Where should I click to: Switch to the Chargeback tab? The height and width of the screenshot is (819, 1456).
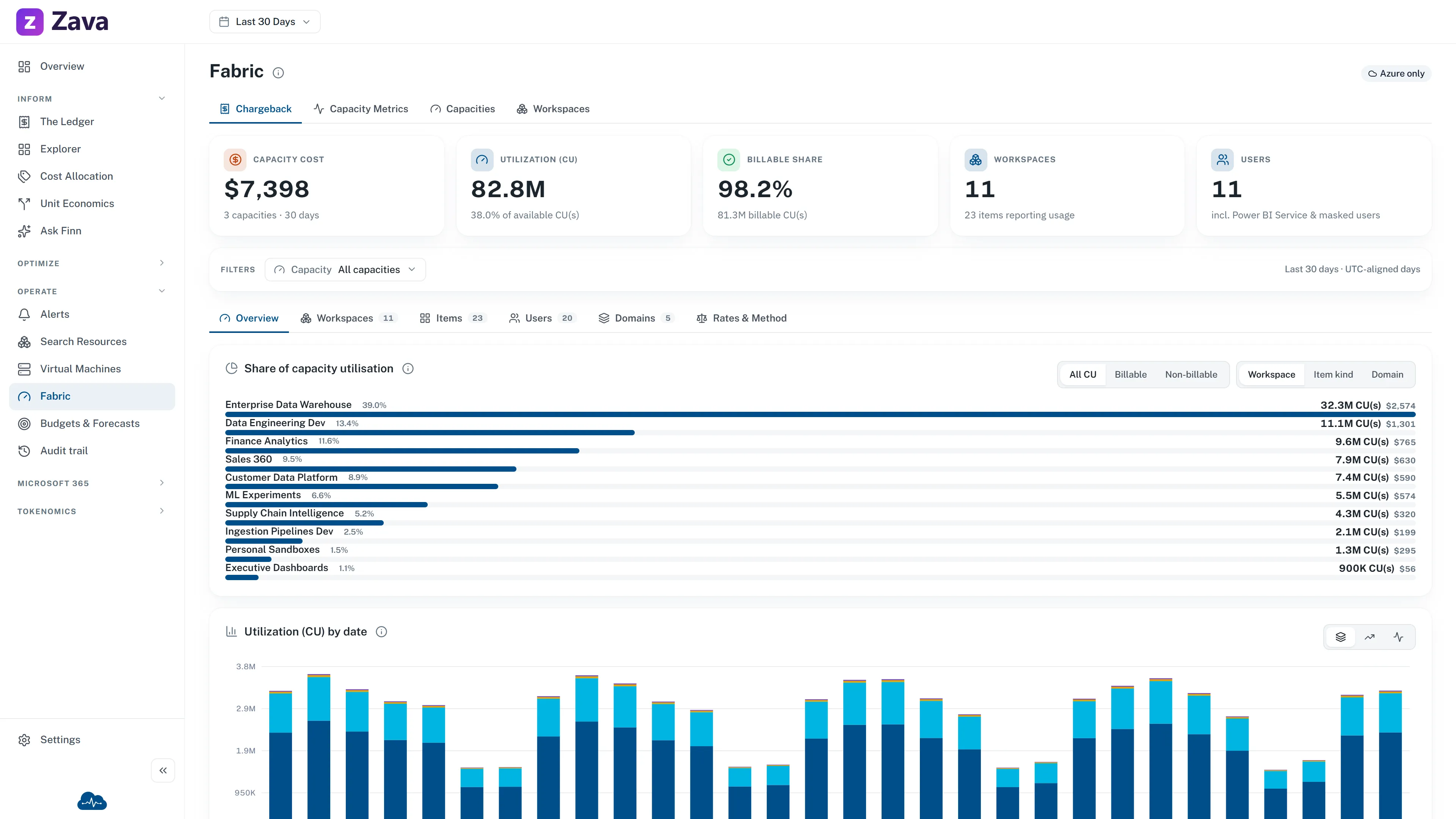point(256,108)
